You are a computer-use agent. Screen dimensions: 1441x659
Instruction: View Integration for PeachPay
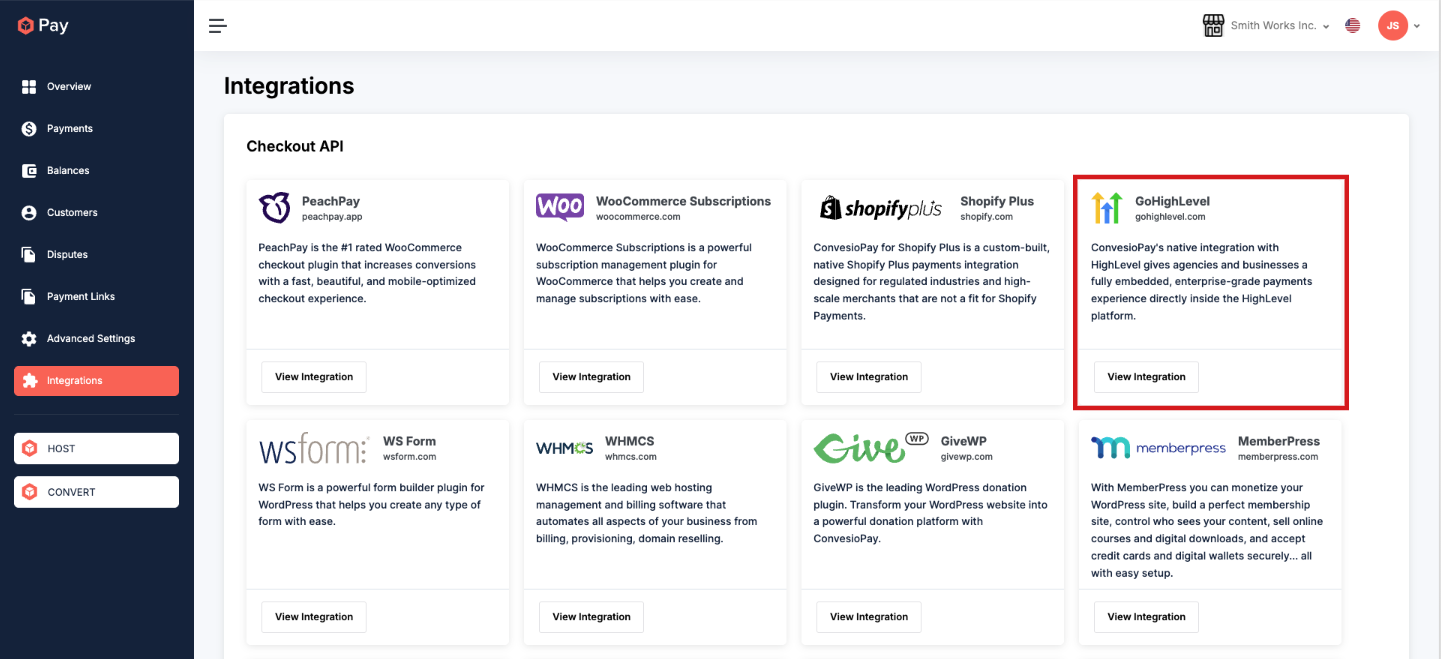[314, 377]
